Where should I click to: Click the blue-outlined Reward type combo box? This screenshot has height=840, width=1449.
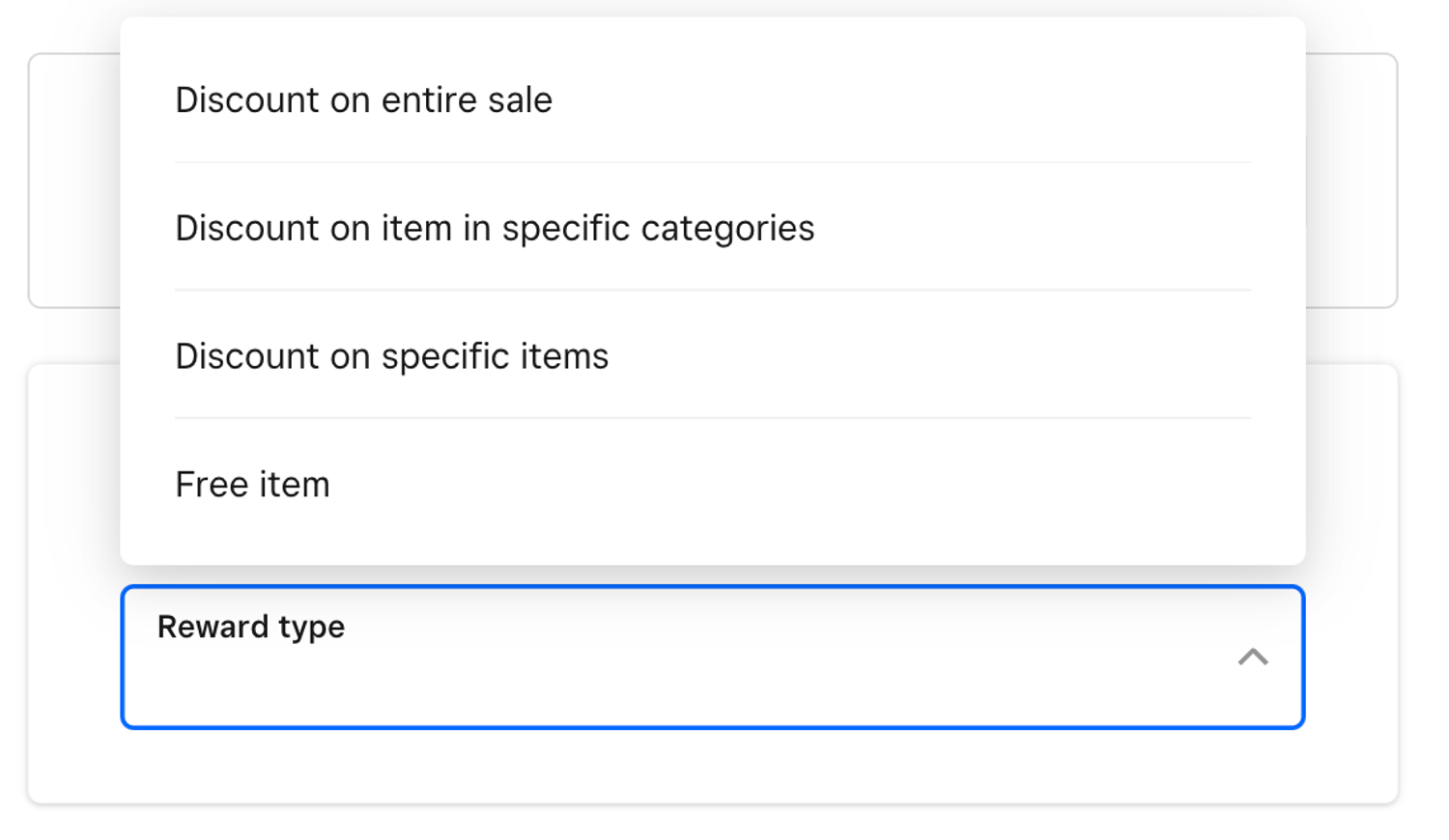(x=712, y=658)
